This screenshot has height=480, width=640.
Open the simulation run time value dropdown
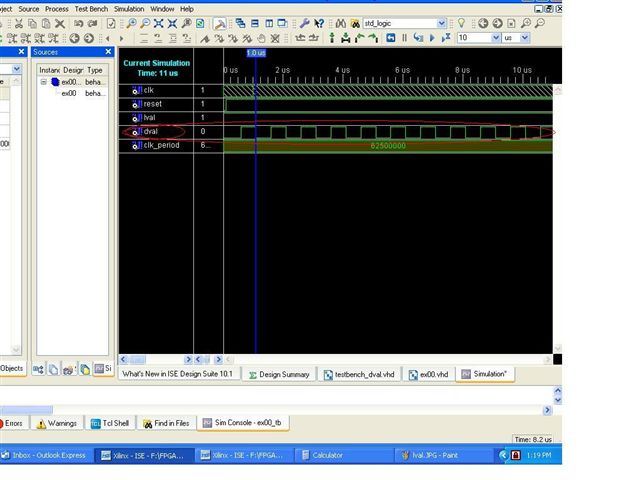click(x=494, y=38)
